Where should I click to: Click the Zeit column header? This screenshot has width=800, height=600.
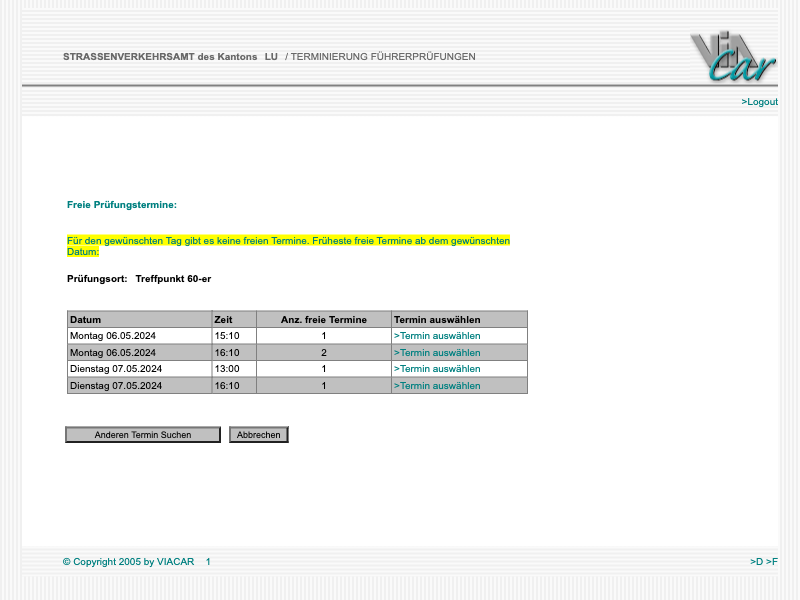[x=224, y=320]
